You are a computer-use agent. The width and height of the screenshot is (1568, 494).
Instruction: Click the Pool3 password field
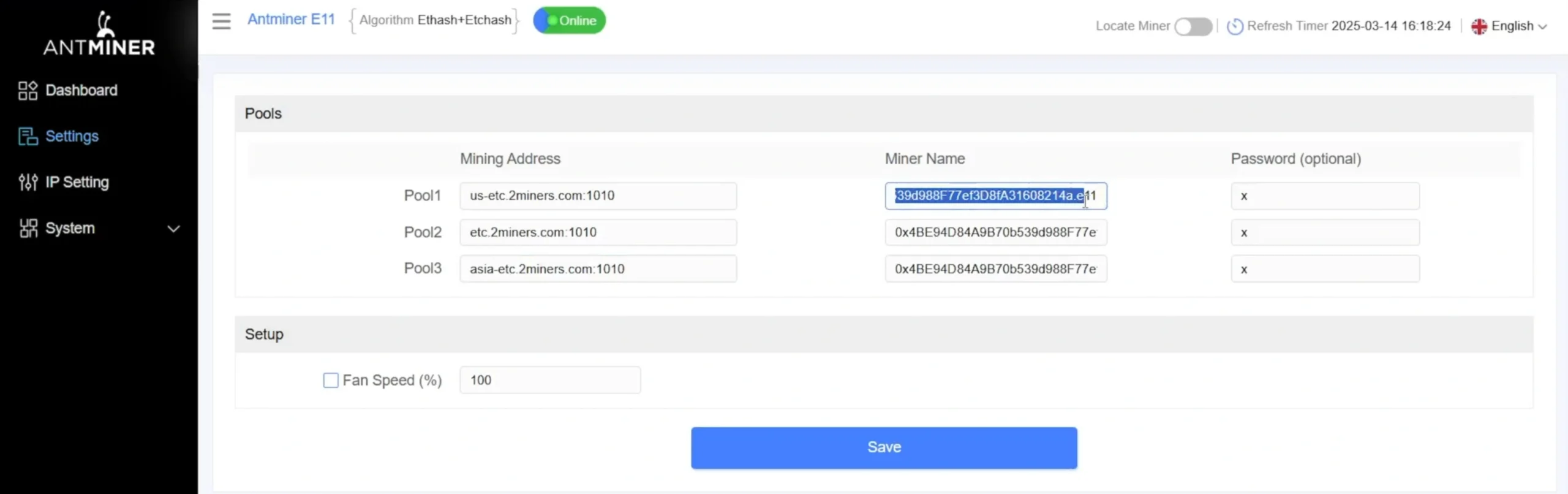pyautogui.click(x=1325, y=269)
